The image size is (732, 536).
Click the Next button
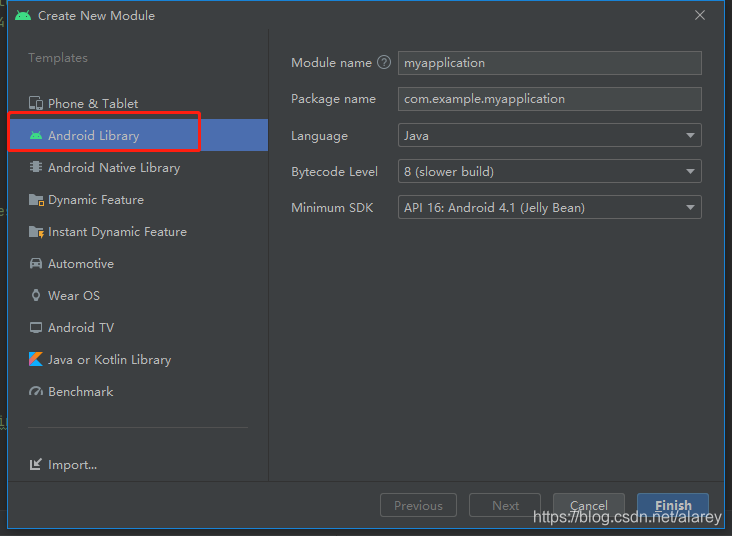pyautogui.click(x=505, y=505)
